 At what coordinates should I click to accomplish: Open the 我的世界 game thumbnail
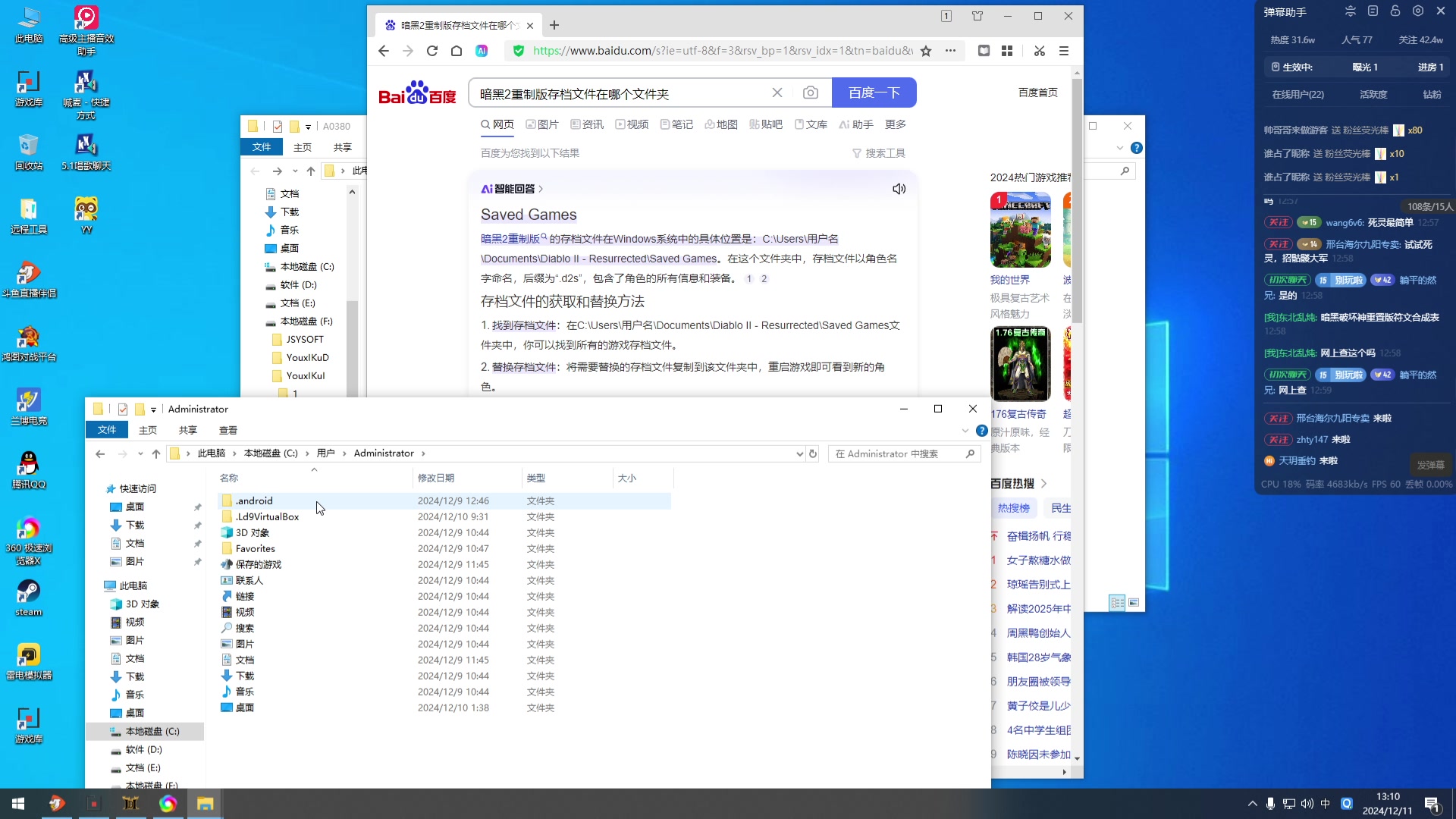tap(1020, 229)
